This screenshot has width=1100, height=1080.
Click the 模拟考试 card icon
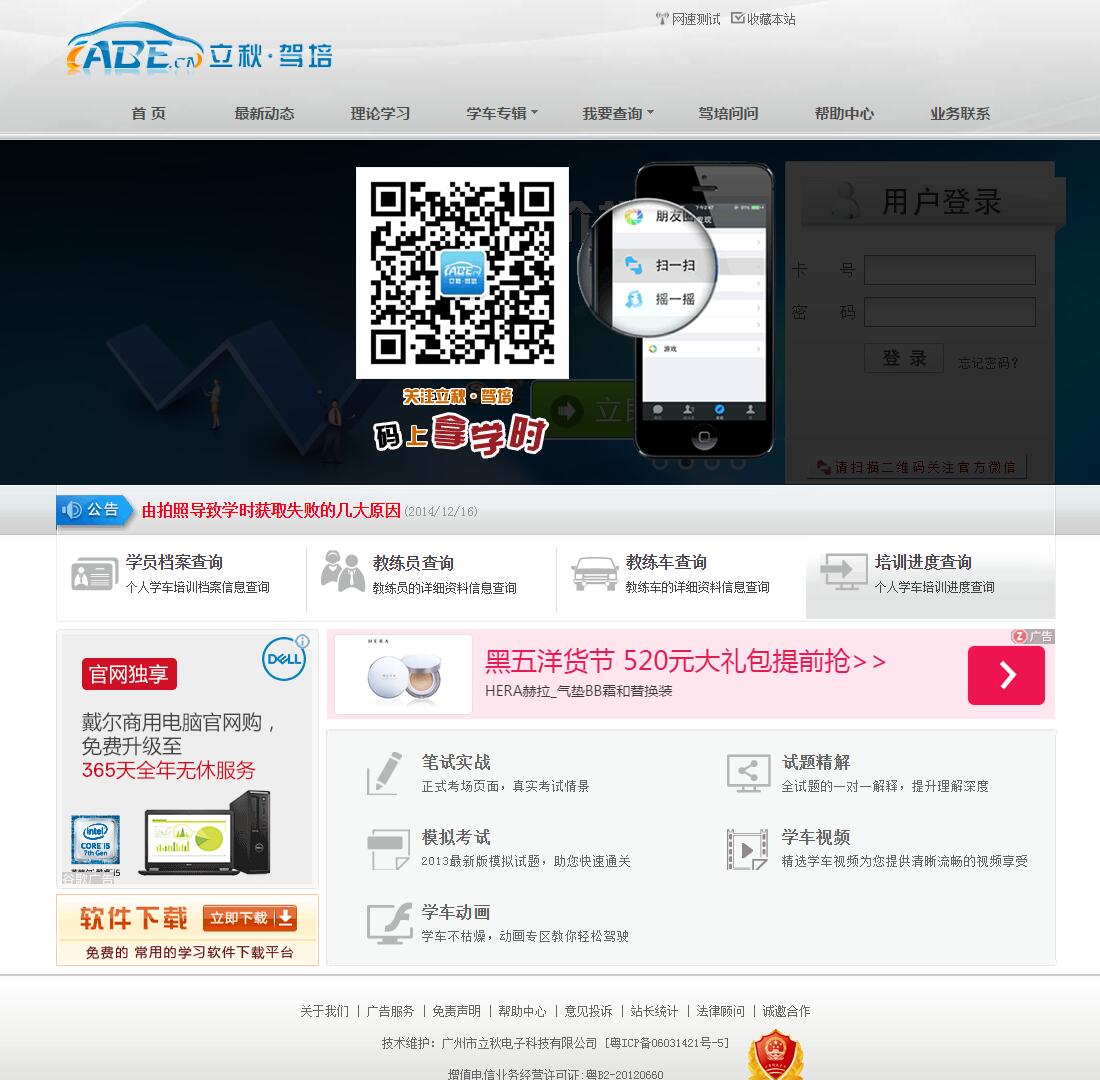tap(388, 849)
